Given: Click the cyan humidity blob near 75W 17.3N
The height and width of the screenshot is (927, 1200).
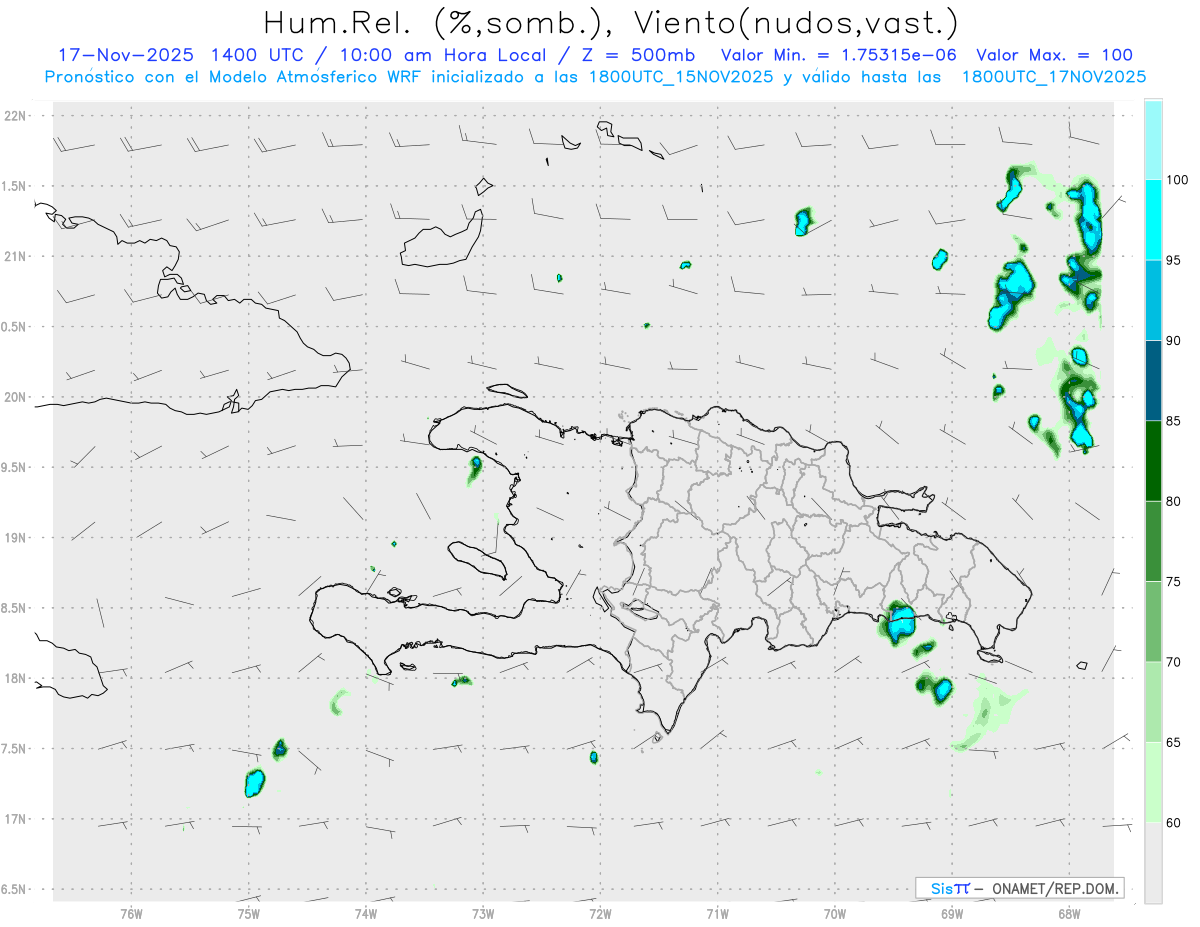Looking at the screenshot, I should tap(254, 782).
